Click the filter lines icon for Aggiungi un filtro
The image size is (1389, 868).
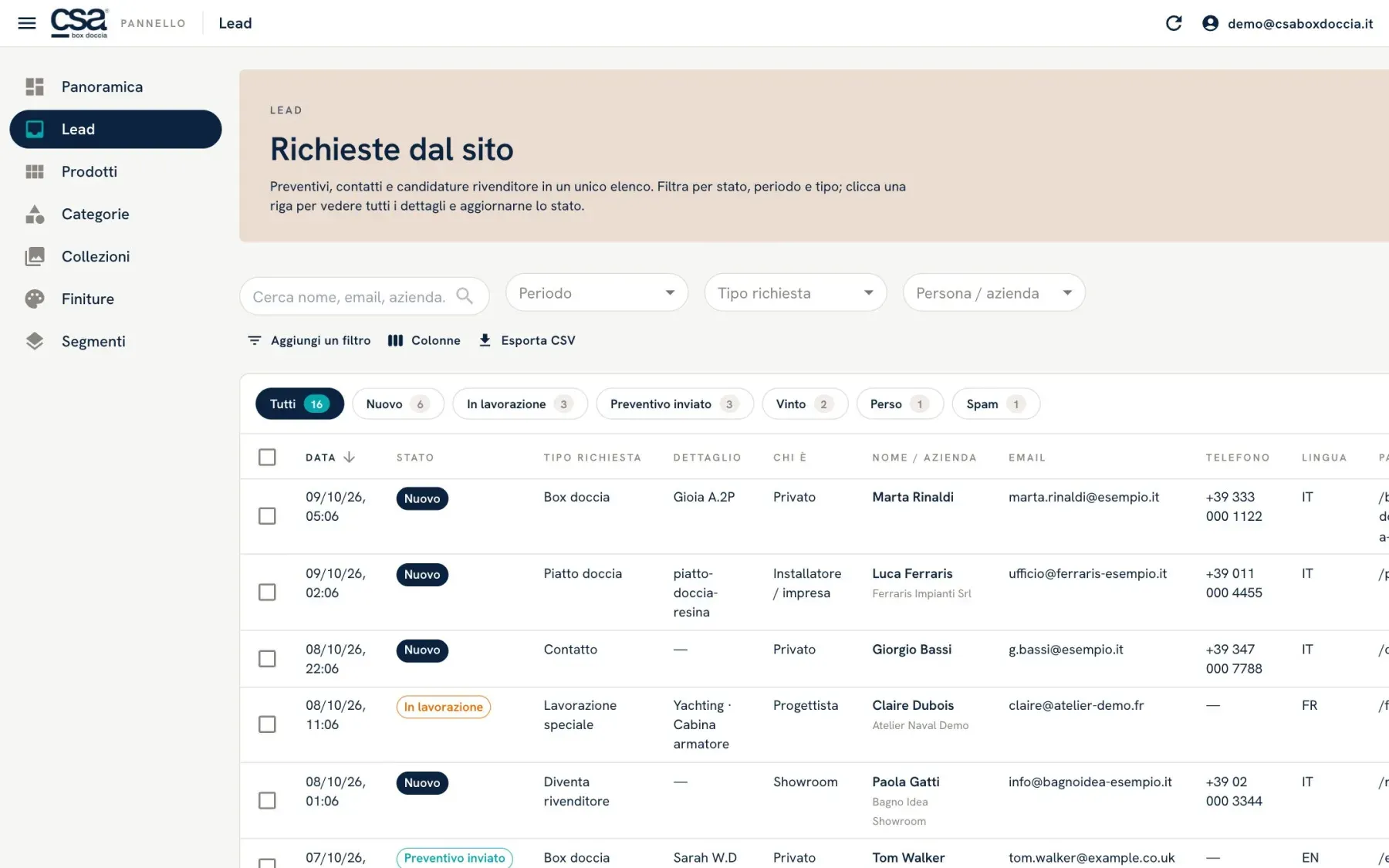tap(254, 340)
